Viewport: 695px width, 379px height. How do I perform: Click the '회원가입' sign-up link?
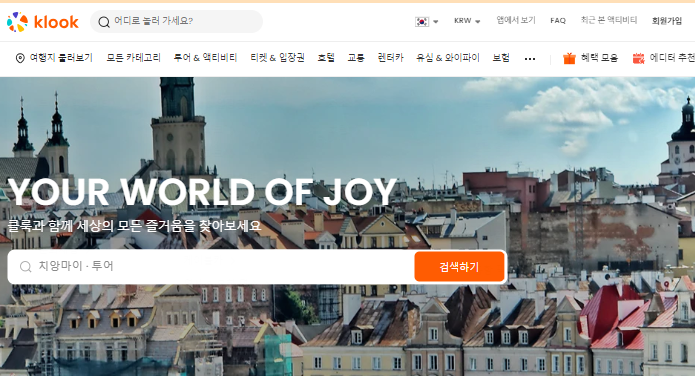pyautogui.click(x=667, y=21)
